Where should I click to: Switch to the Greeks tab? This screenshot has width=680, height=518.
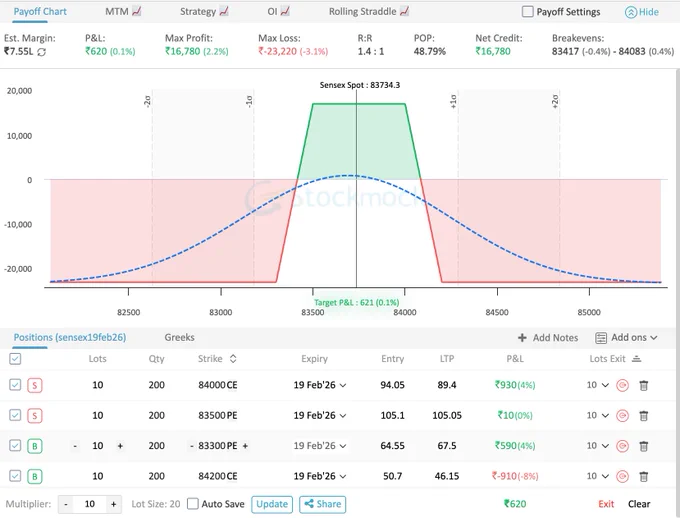tap(180, 338)
